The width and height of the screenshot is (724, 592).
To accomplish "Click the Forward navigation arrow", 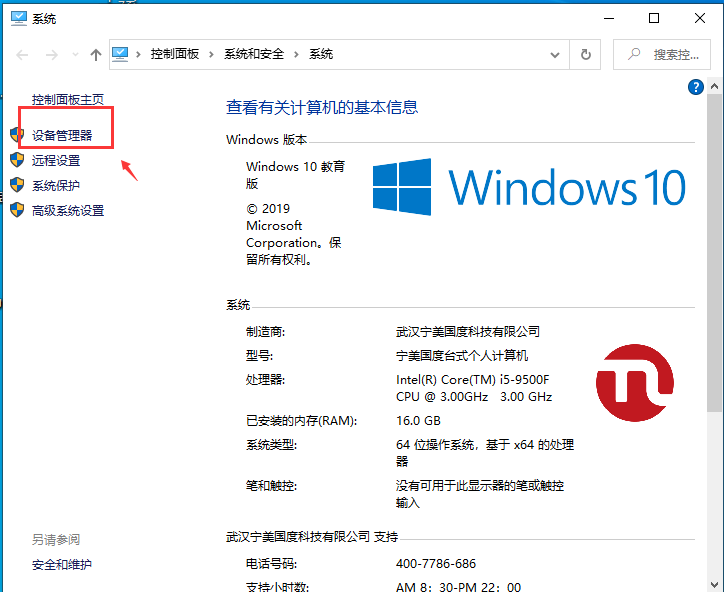I will pos(52,55).
